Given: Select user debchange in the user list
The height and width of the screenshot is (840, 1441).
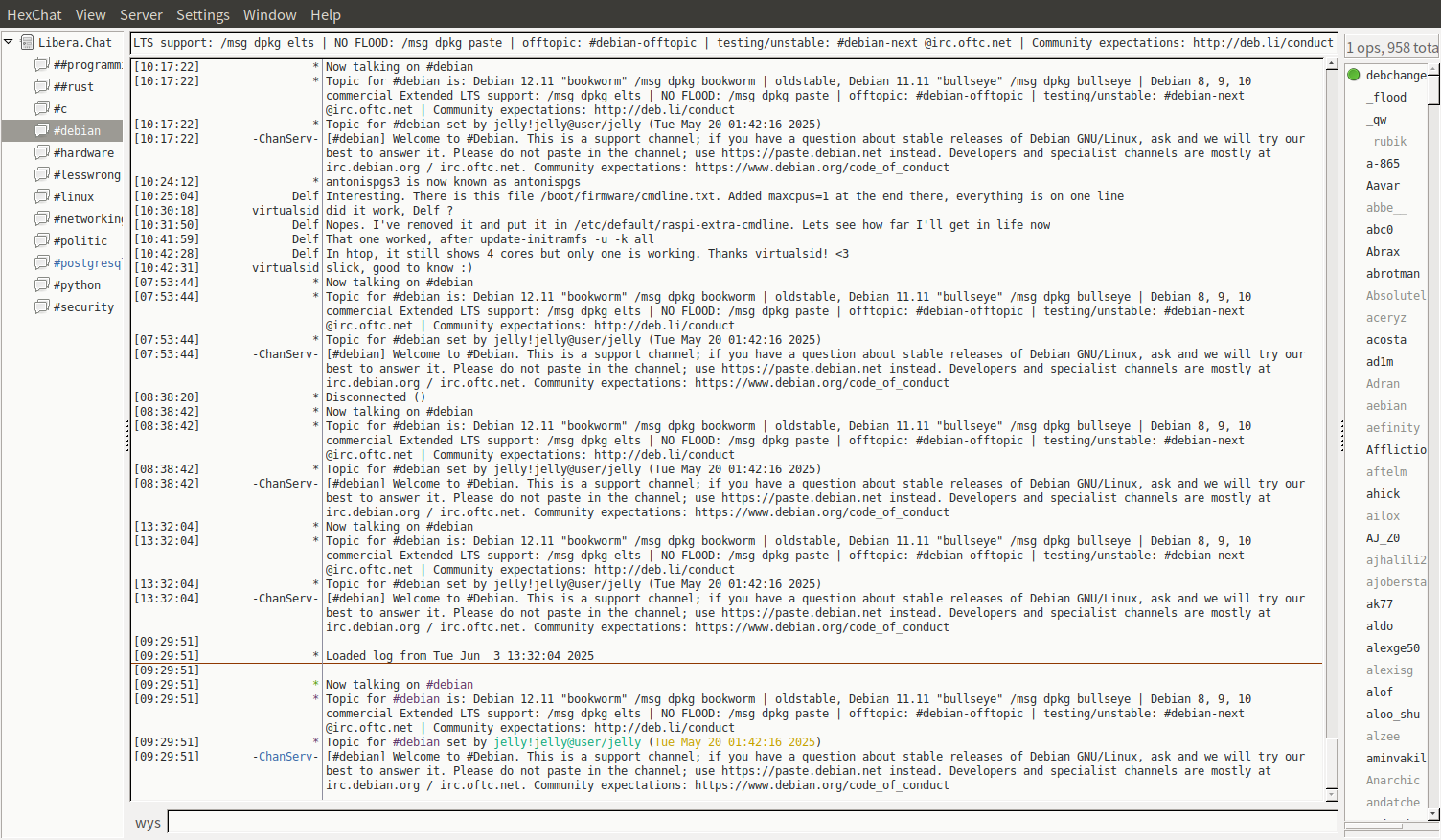Looking at the screenshot, I should click(x=1396, y=75).
